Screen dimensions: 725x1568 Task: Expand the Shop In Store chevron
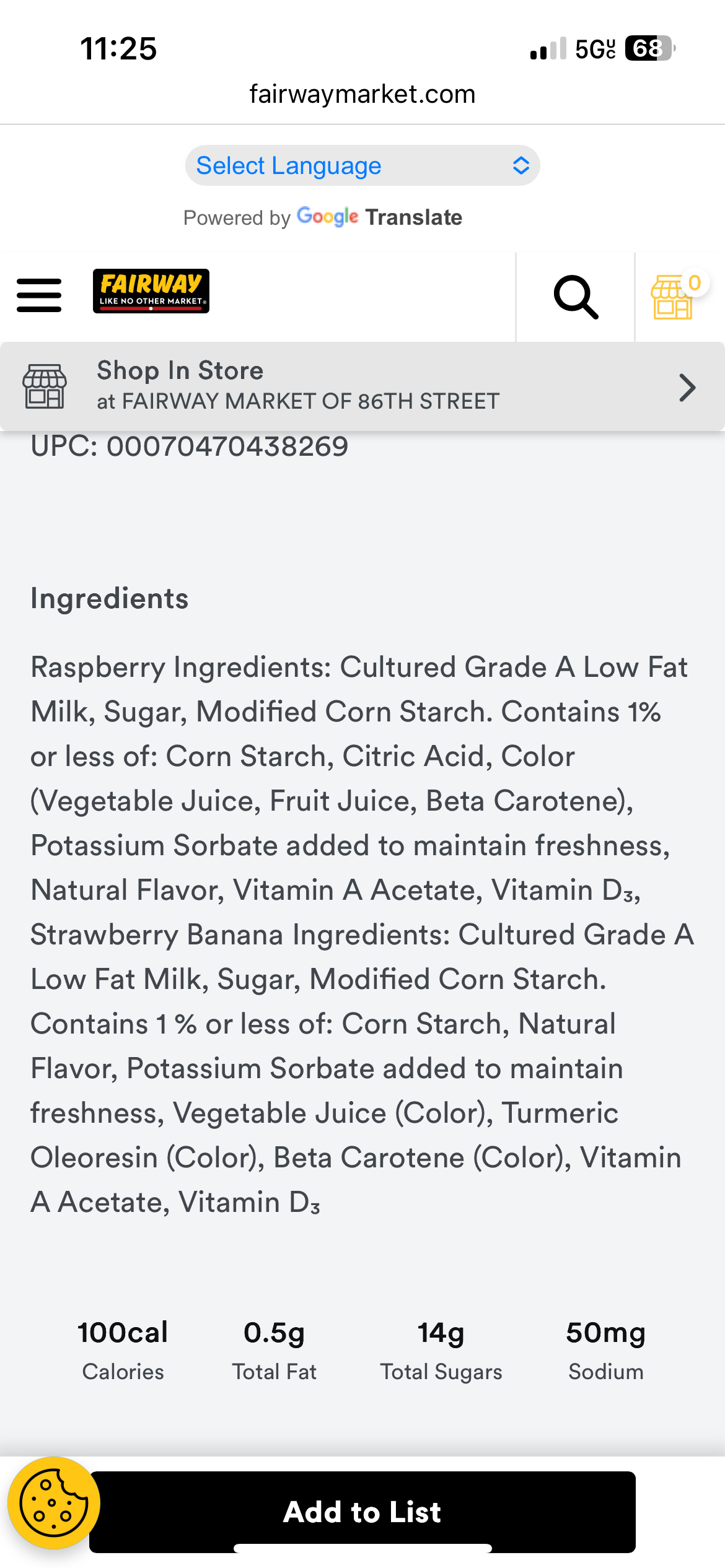[x=687, y=388]
